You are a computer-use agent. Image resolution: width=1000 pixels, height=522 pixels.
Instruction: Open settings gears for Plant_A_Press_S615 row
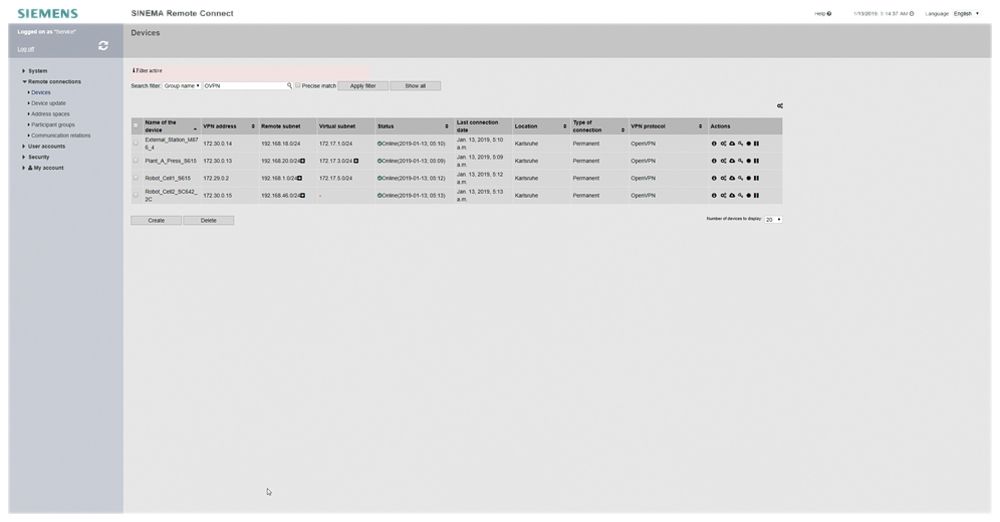pos(723,161)
